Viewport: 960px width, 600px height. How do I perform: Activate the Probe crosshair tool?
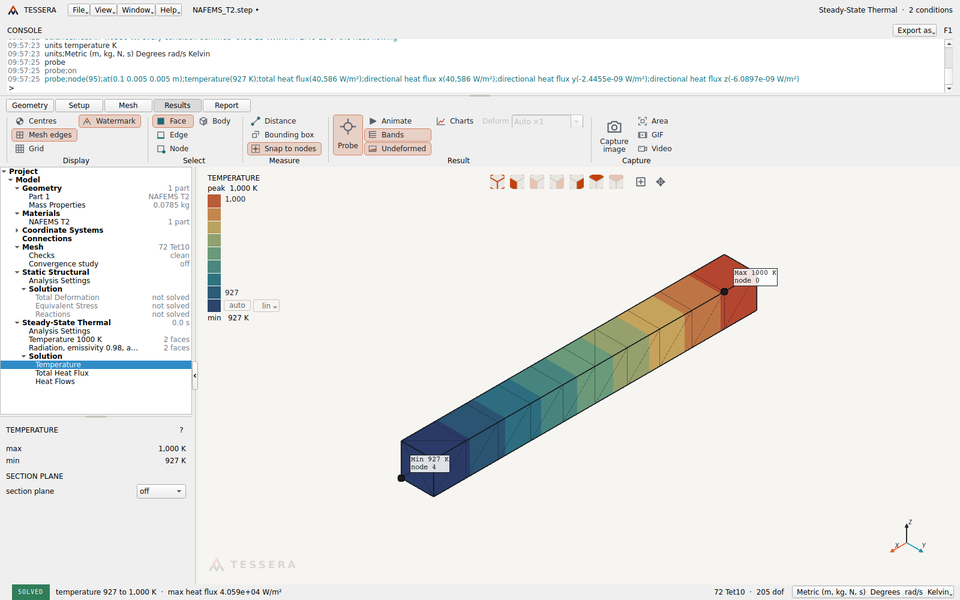(348, 135)
